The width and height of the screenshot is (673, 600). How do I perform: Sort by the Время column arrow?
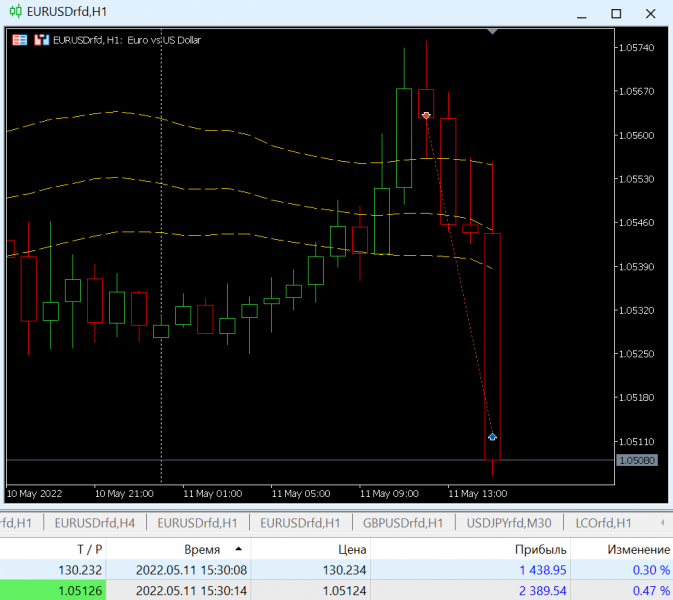coord(239,549)
